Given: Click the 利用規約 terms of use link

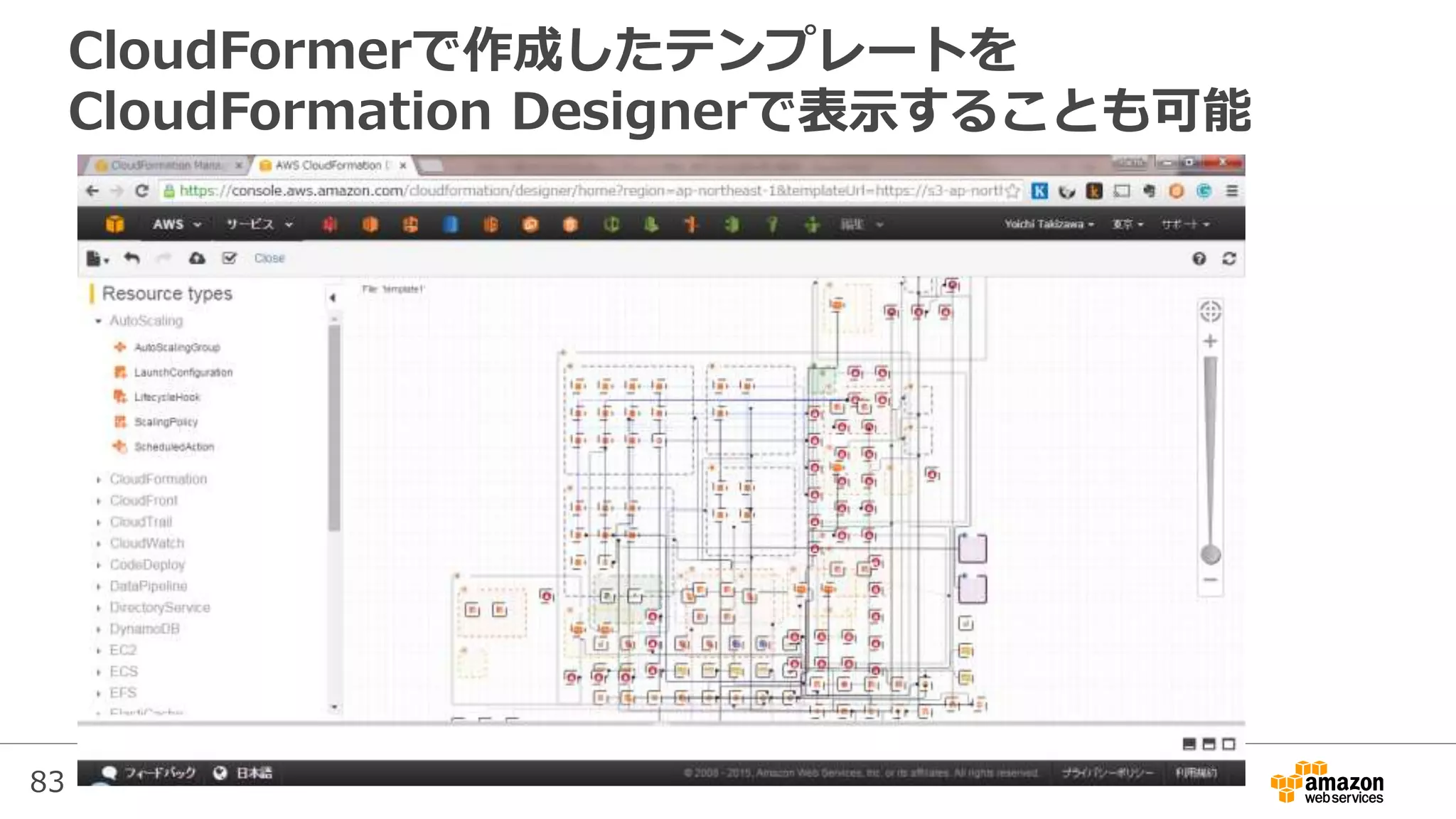Looking at the screenshot, I should click(x=1195, y=773).
